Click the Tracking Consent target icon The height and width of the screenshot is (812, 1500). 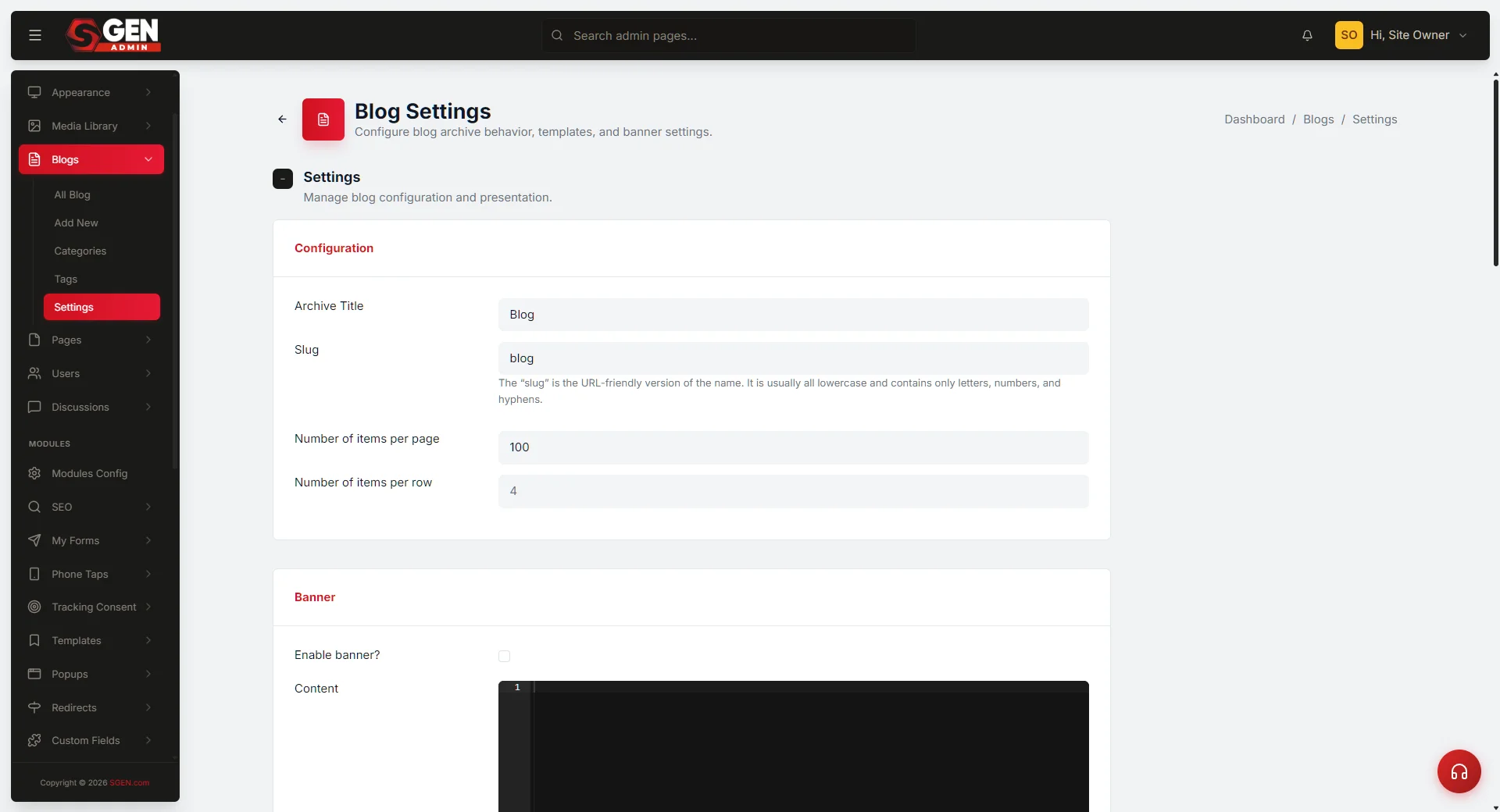click(34, 607)
